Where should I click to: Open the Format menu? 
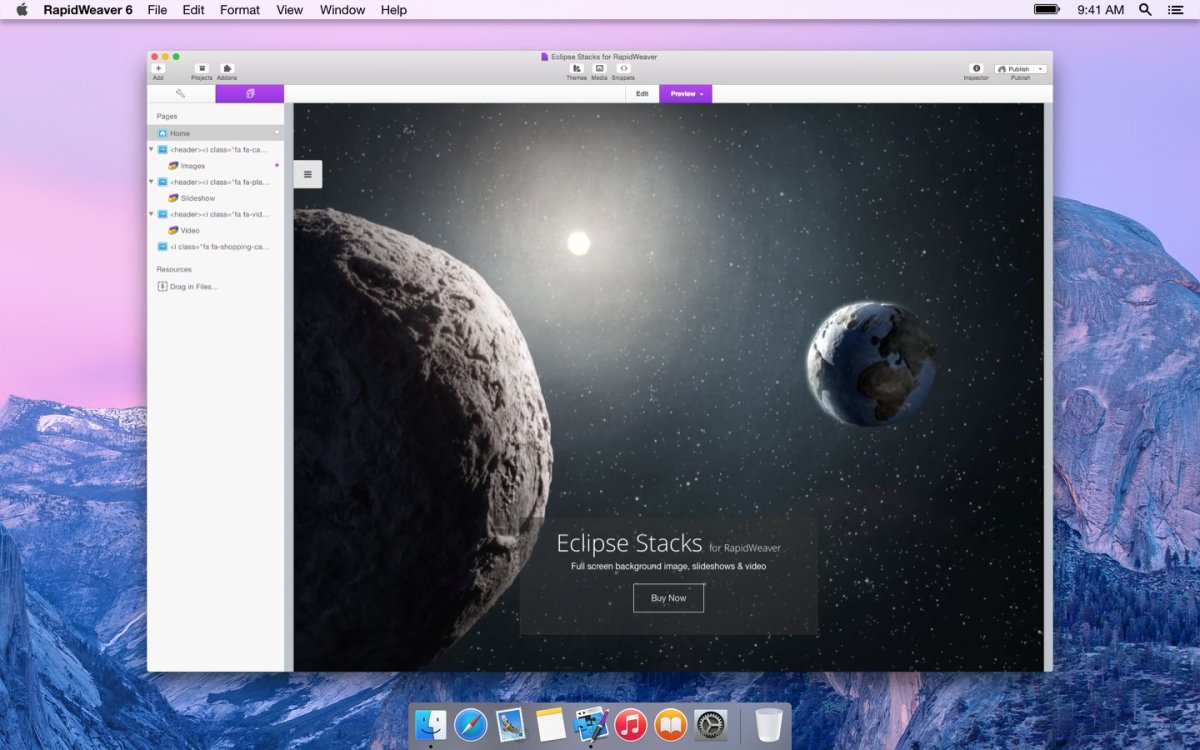[x=240, y=10]
